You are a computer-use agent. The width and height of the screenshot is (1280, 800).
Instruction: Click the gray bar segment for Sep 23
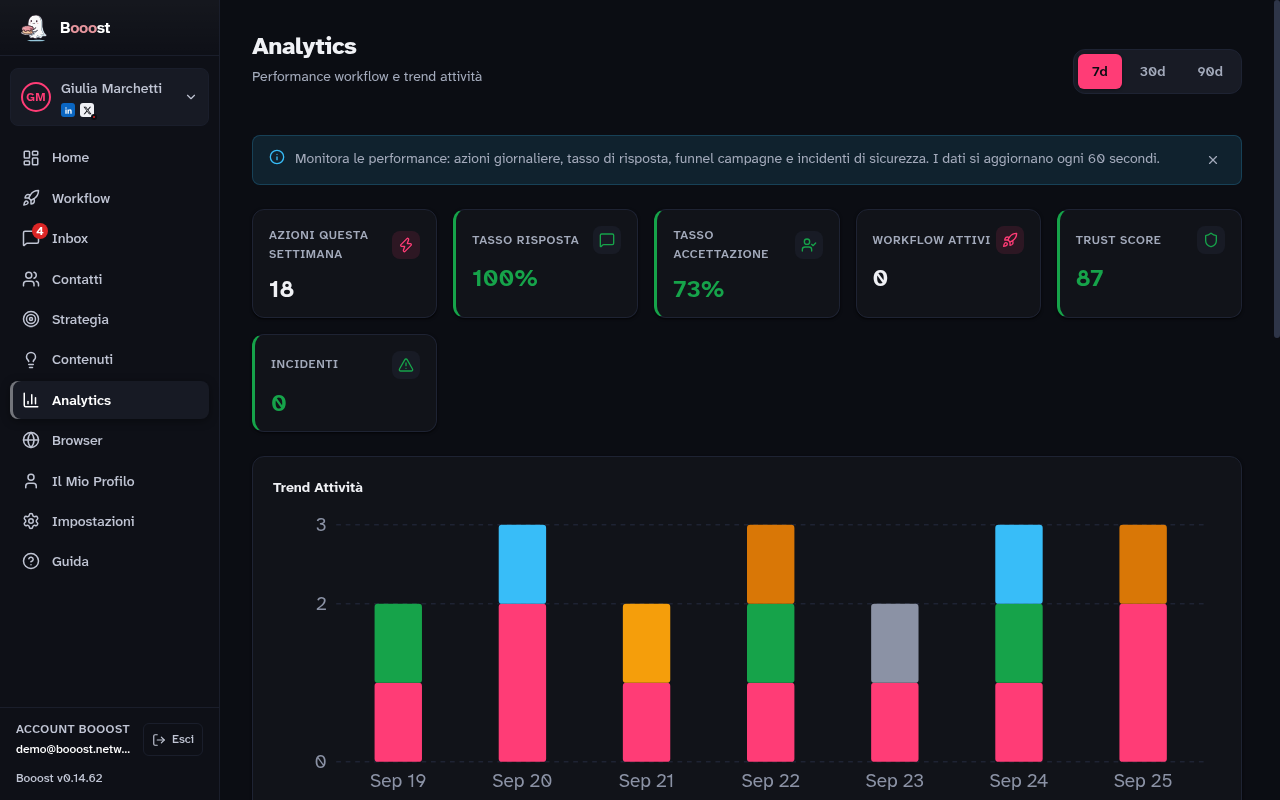click(x=894, y=643)
